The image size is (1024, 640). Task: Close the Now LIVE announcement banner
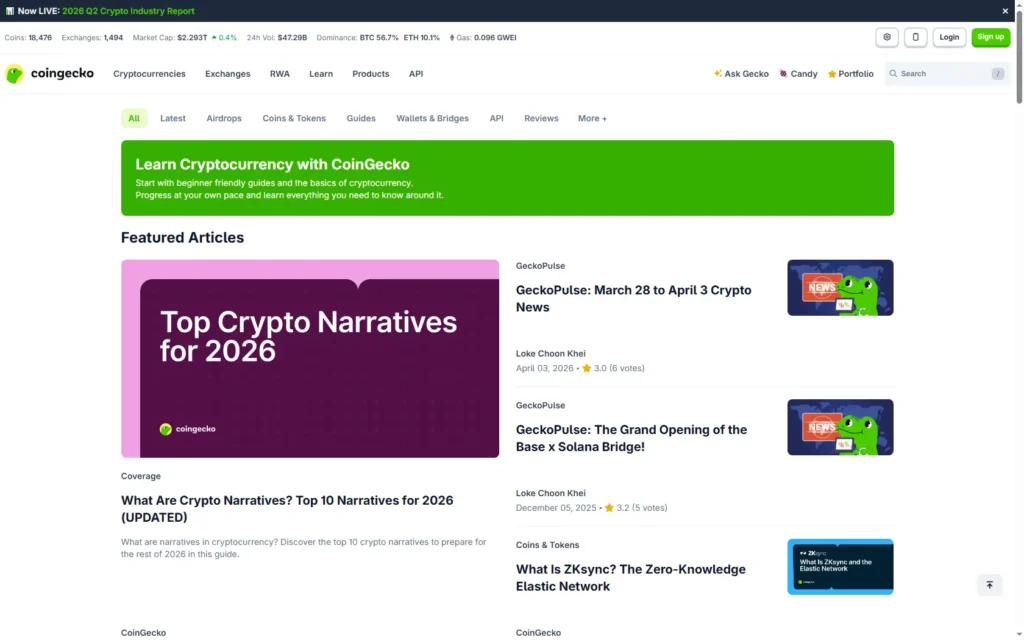tap(1005, 11)
